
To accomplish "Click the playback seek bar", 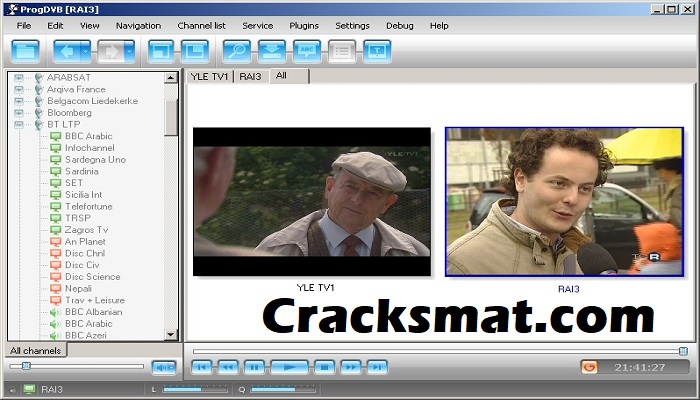I will (440, 351).
